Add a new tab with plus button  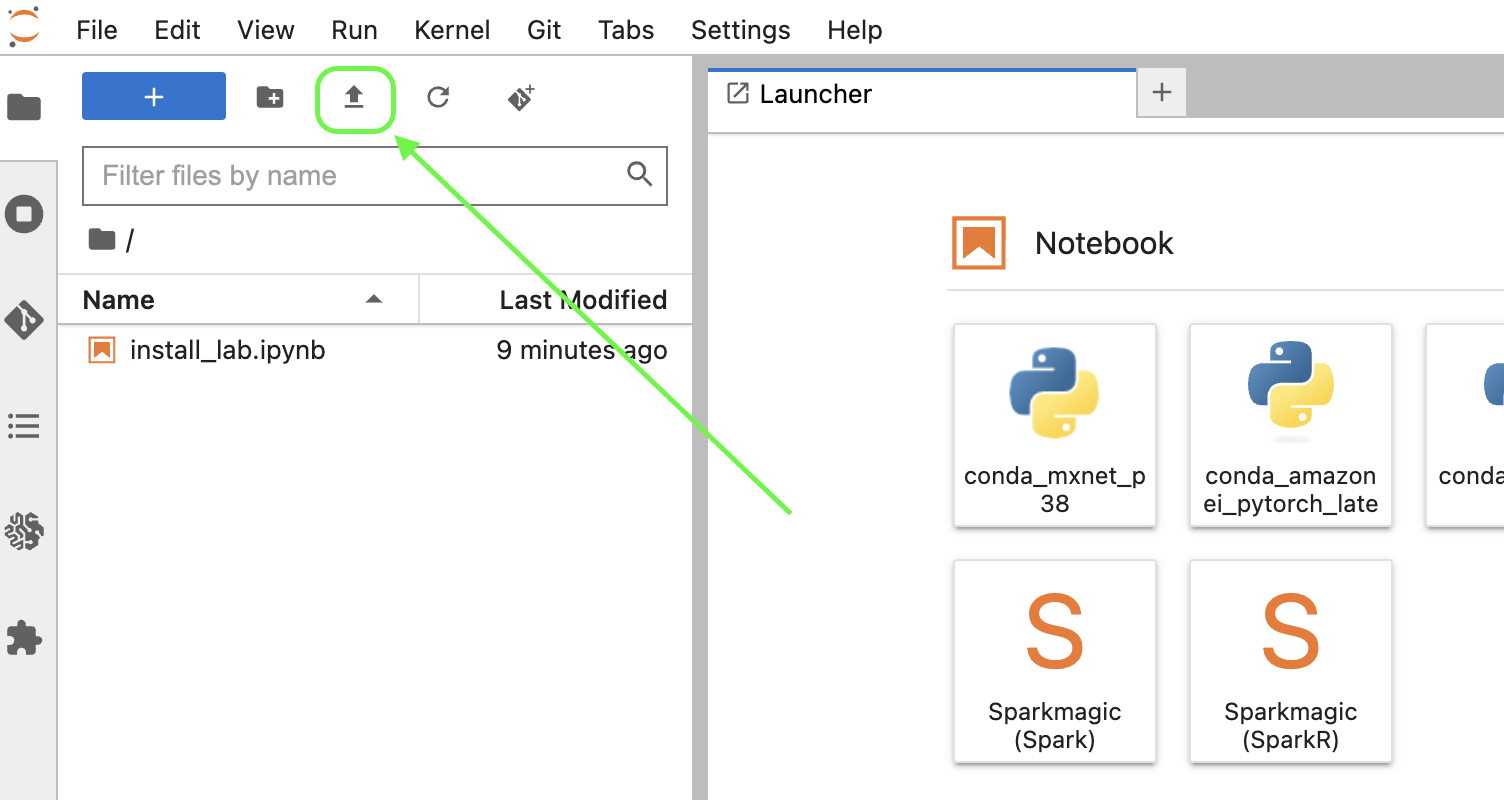[x=1162, y=93]
